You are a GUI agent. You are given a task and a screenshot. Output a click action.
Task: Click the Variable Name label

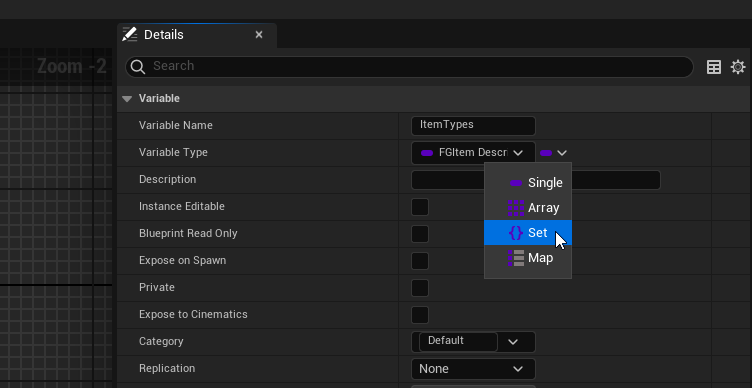click(x=176, y=125)
